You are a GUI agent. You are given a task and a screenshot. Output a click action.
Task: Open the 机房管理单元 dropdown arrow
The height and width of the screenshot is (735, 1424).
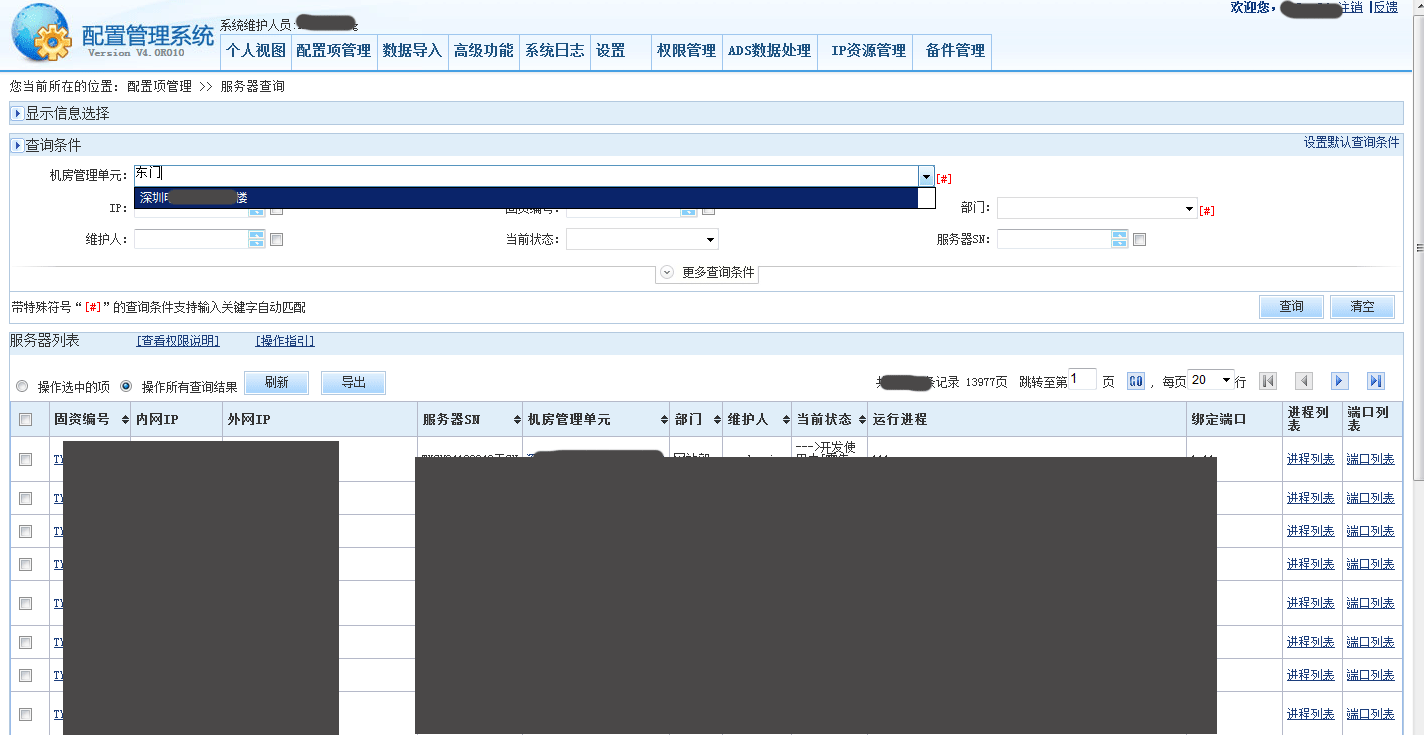coord(926,176)
